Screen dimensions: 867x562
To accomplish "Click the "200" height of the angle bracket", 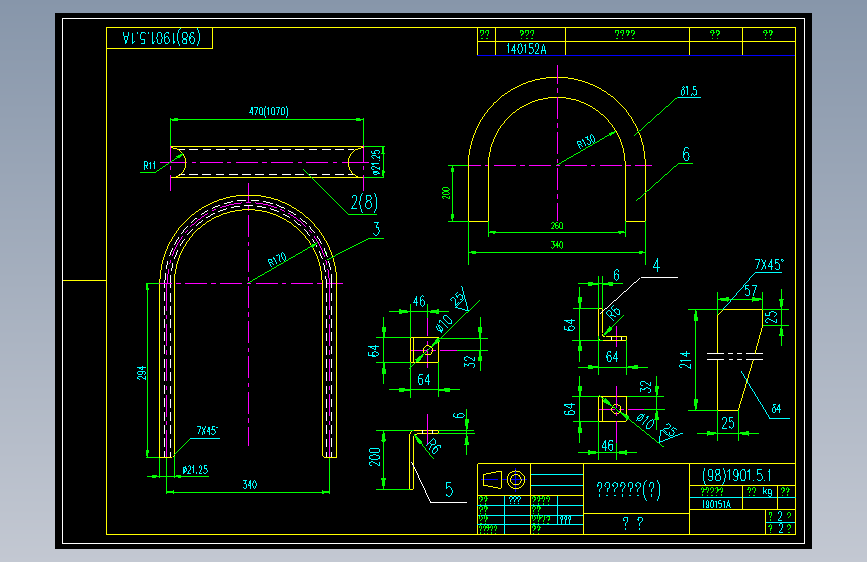I will 374,457.
